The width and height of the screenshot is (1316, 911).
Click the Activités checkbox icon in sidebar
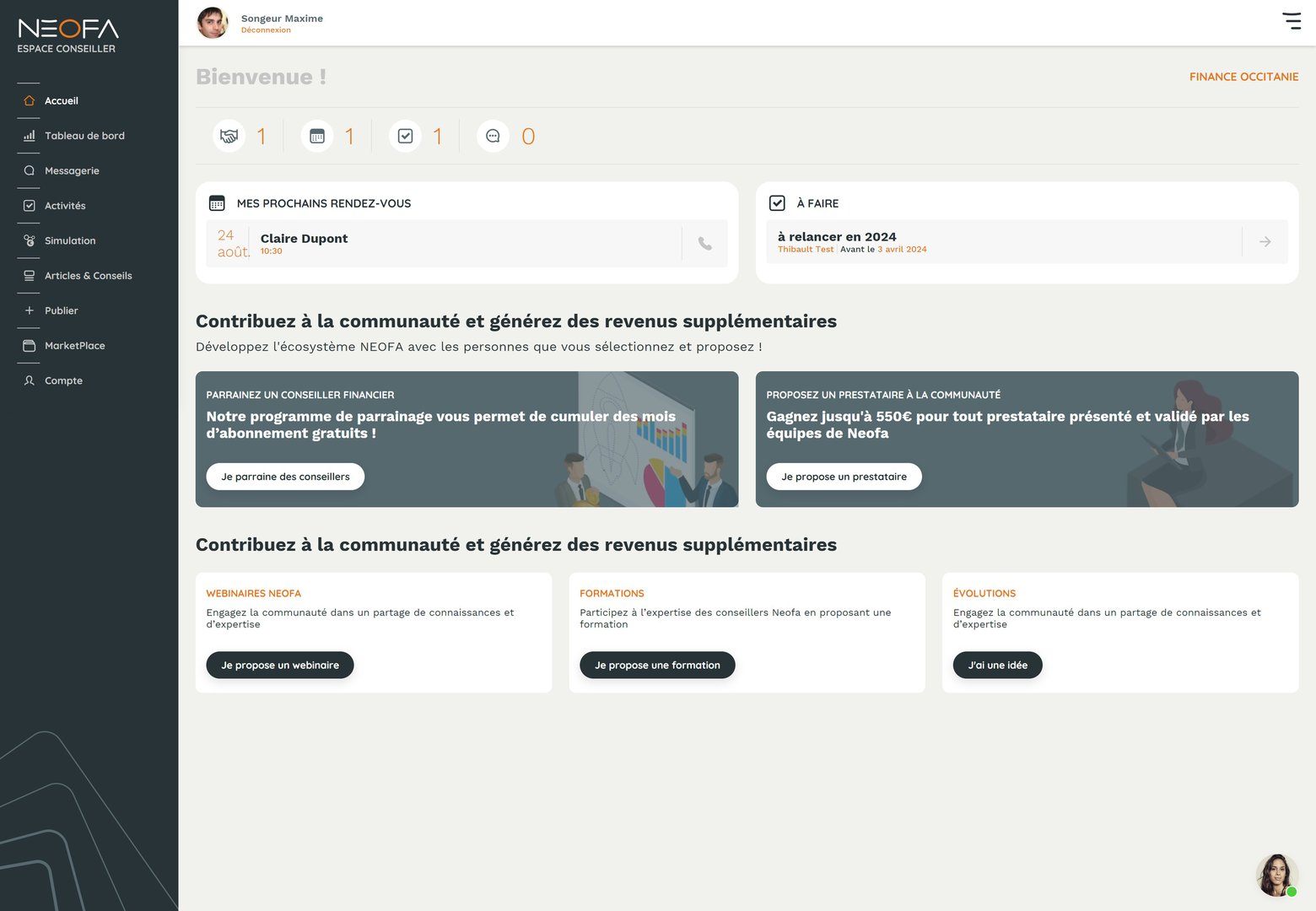[x=30, y=206]
